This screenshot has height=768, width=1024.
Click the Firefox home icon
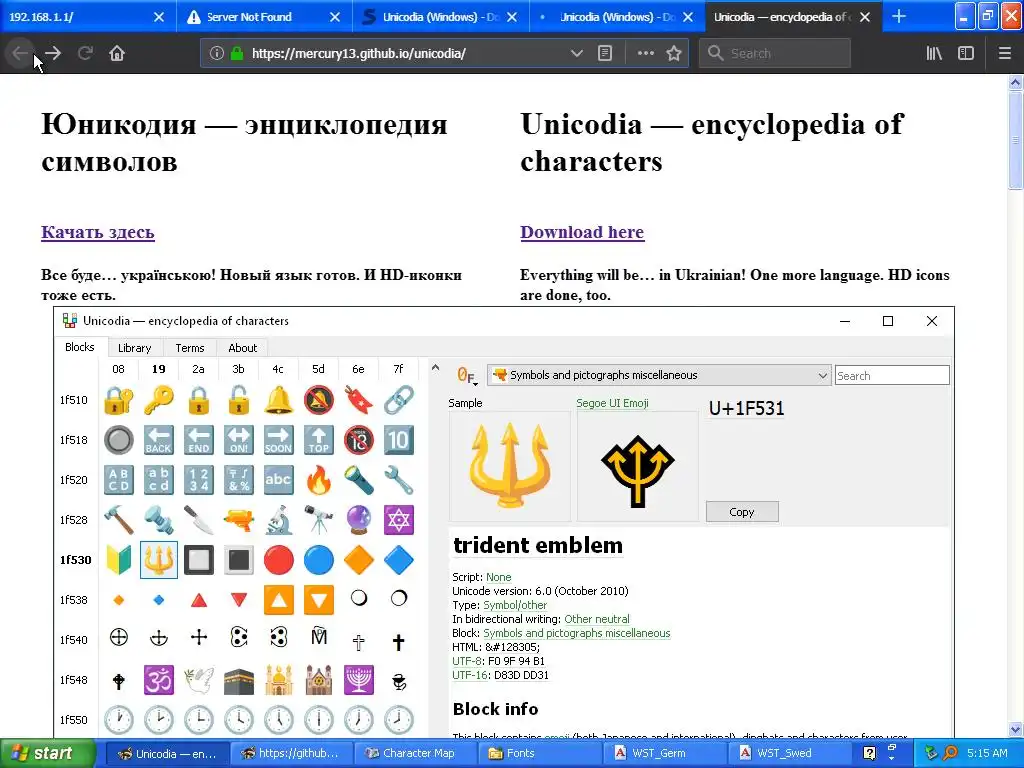coord(117,53)
